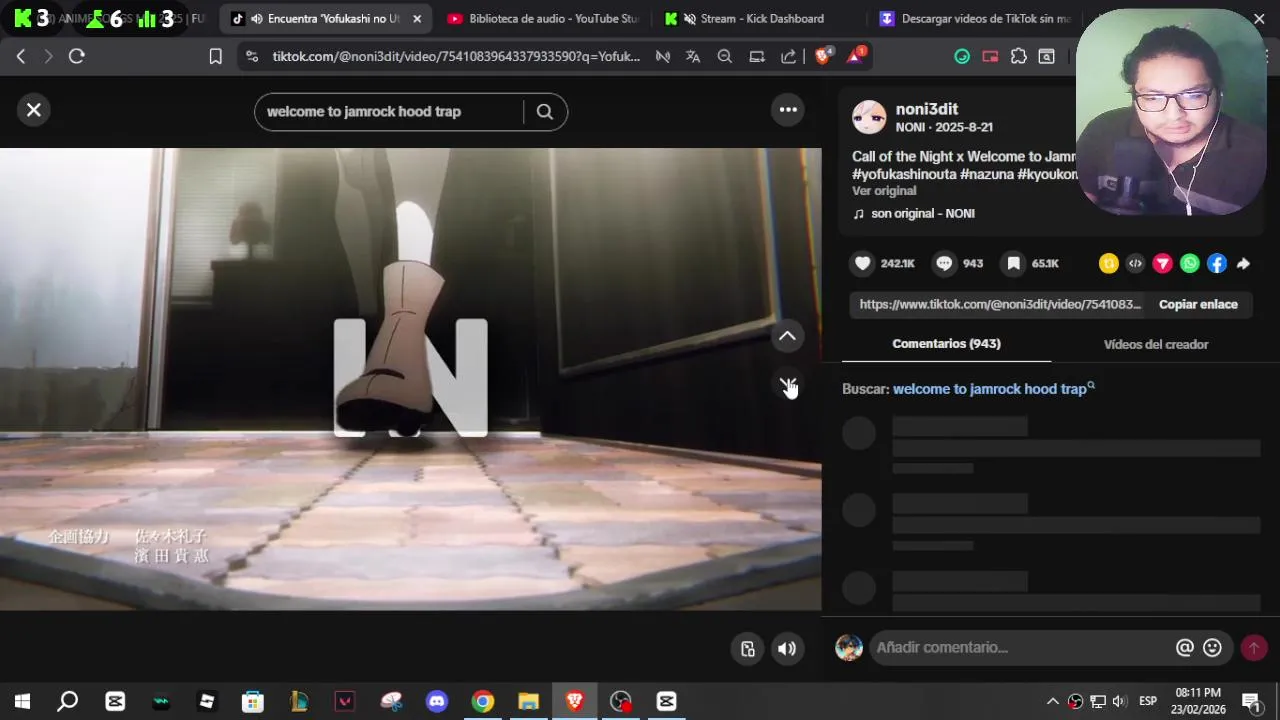Close the TikTok browser tab
Image resolution: width=1280 pixels, height=720 pixels.
pyautogui.click(x=417, y=19)
